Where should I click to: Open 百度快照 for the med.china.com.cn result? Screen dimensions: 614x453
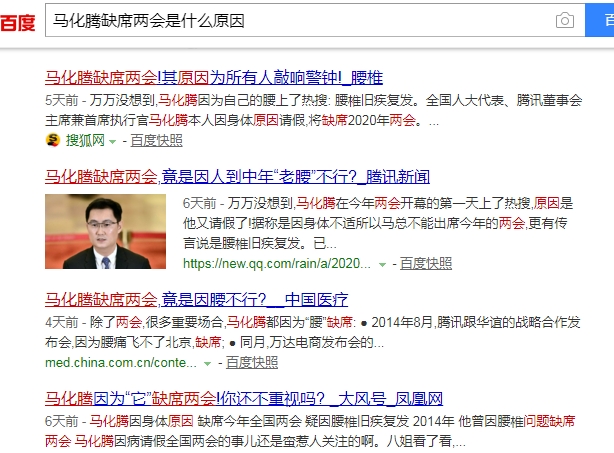click(251, 362)
